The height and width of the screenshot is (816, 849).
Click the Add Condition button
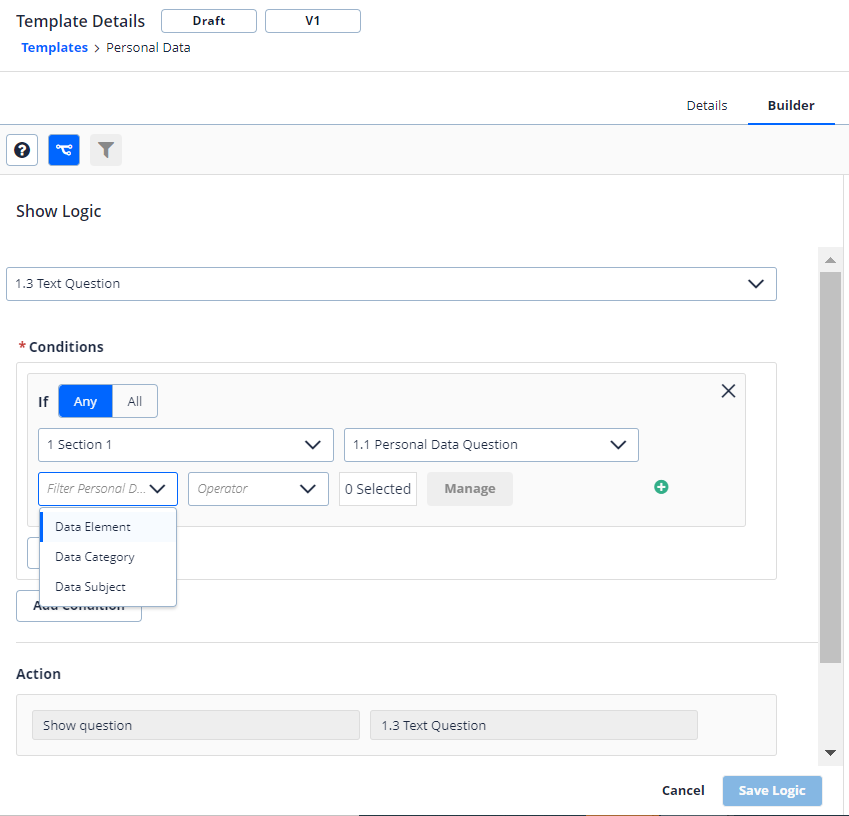tap(79, 605)
